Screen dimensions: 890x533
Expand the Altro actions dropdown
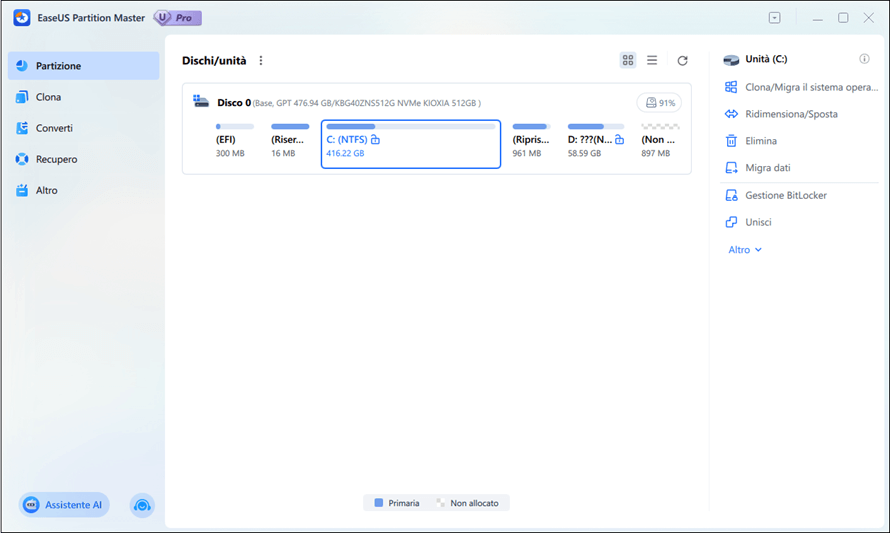(x=745, y=250)
